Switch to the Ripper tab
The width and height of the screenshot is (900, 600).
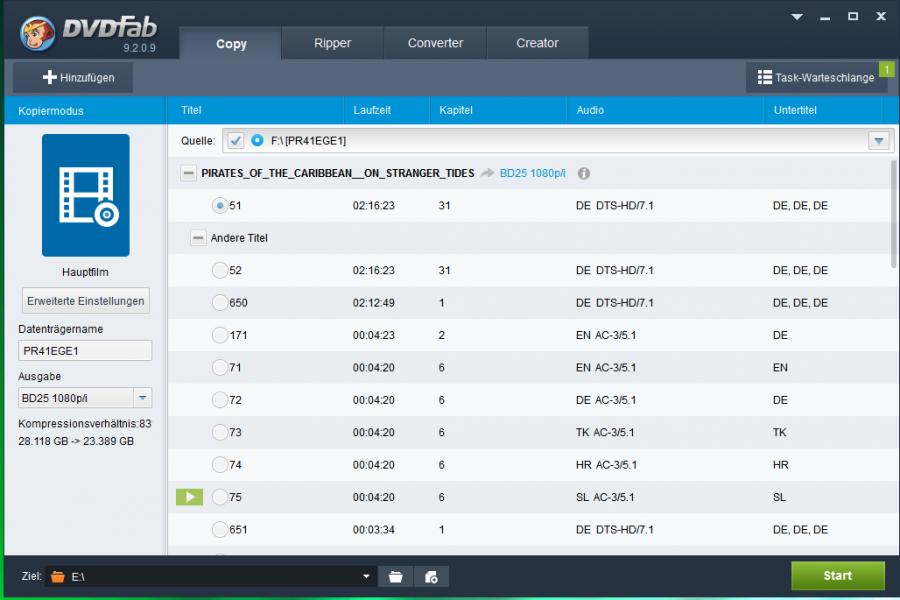point(332,43)
